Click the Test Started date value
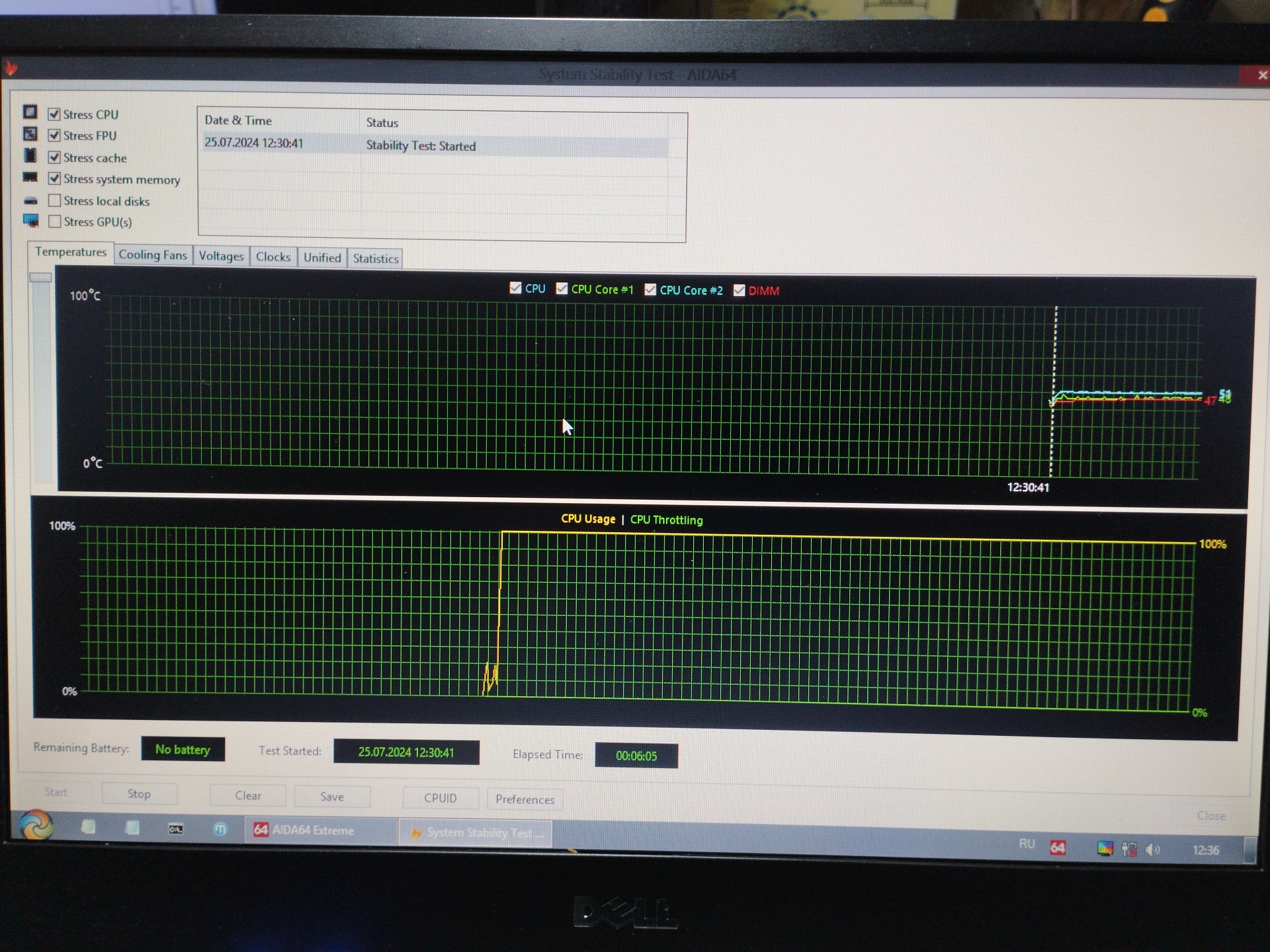This screenshot has width=1270, height=952. pos(406,752)
